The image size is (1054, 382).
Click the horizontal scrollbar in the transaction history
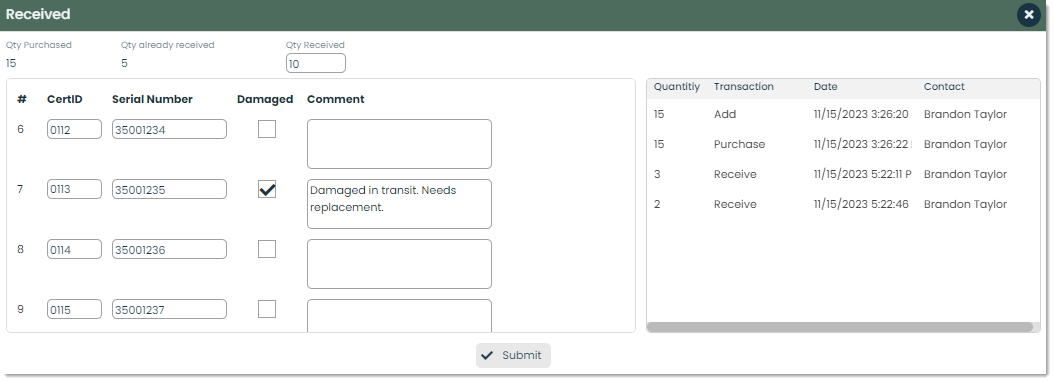click(x=840, y=327)
